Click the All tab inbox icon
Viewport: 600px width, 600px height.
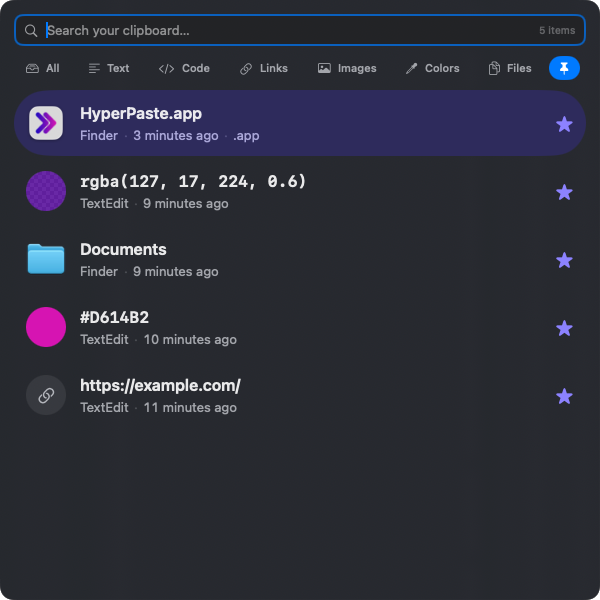(33, 68)
